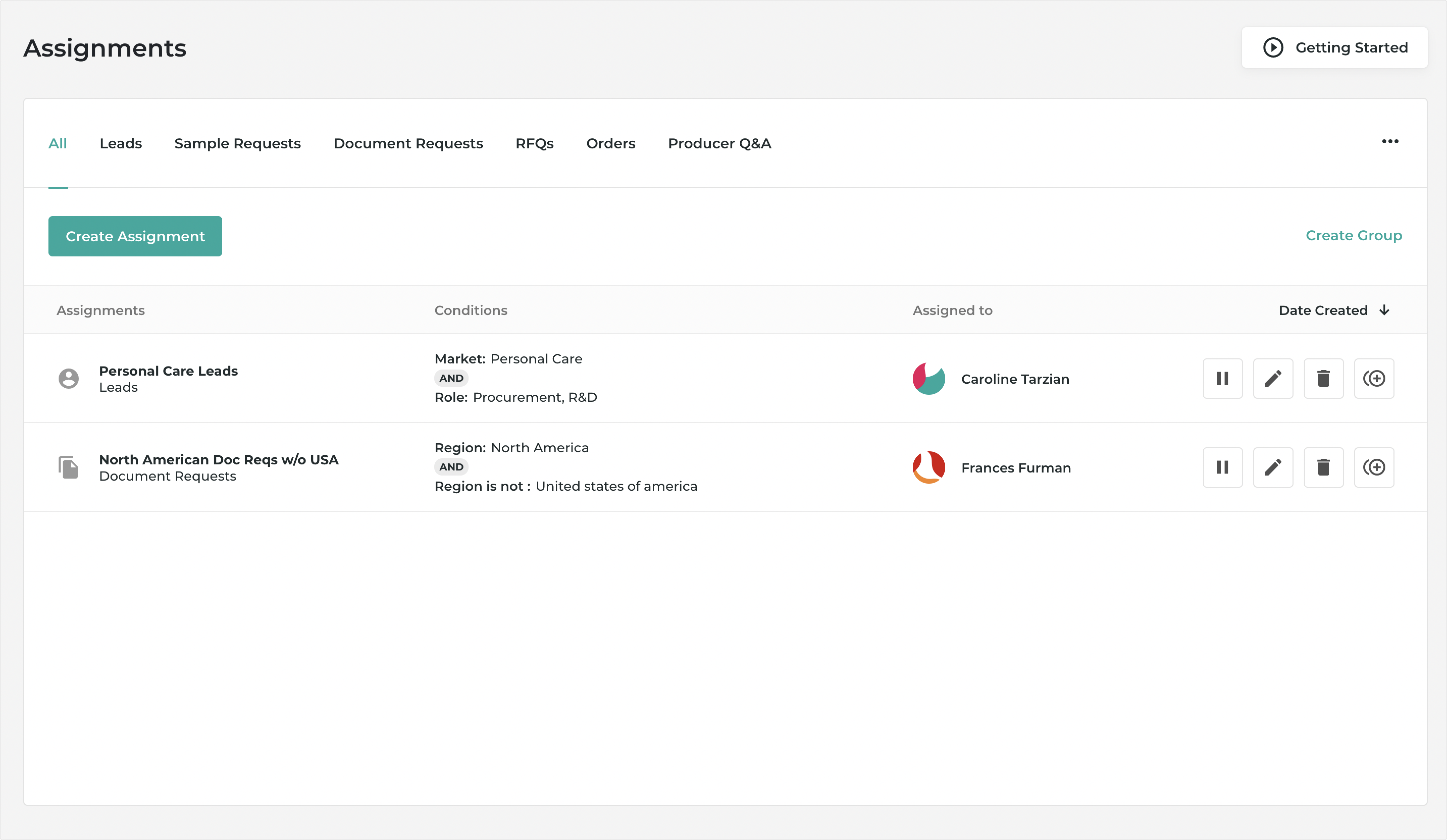
Task: Switch to the Leads tab
Action: point(121,144)
